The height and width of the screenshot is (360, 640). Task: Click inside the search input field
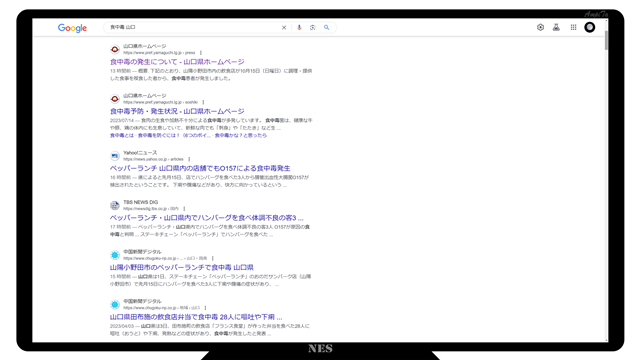(x=194, y=27)
